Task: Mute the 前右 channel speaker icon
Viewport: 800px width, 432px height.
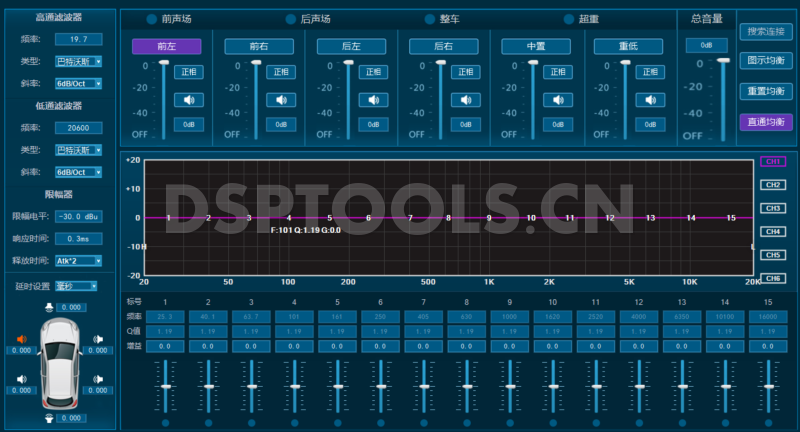Action: 280,99
